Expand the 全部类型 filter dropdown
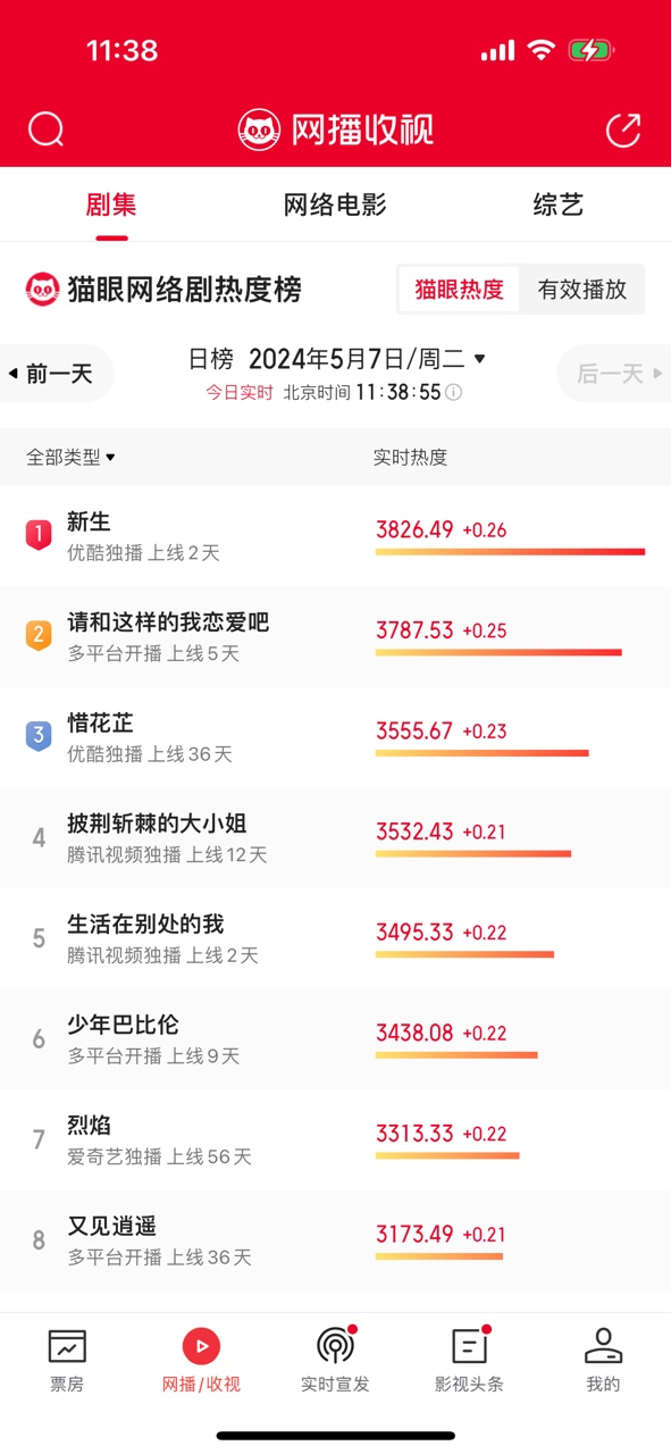The height and width of the screenshot is (1454, 672). 70,457
